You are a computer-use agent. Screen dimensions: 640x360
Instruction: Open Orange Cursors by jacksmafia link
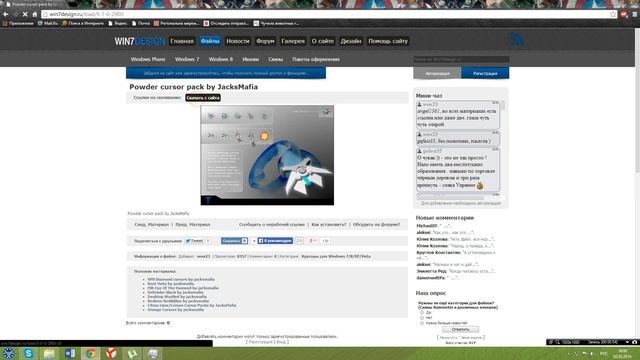176,310
